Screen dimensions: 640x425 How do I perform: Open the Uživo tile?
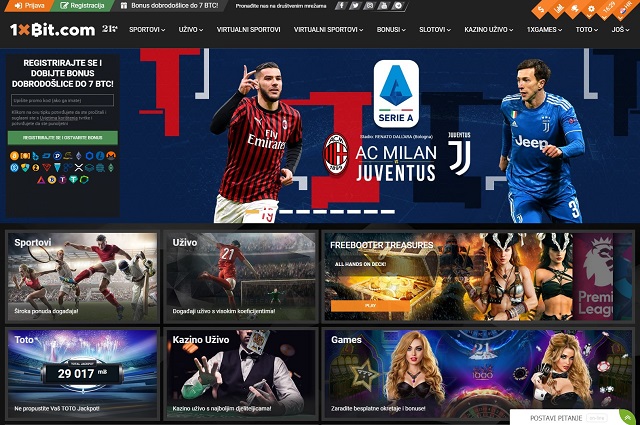(x=240, y=276)
